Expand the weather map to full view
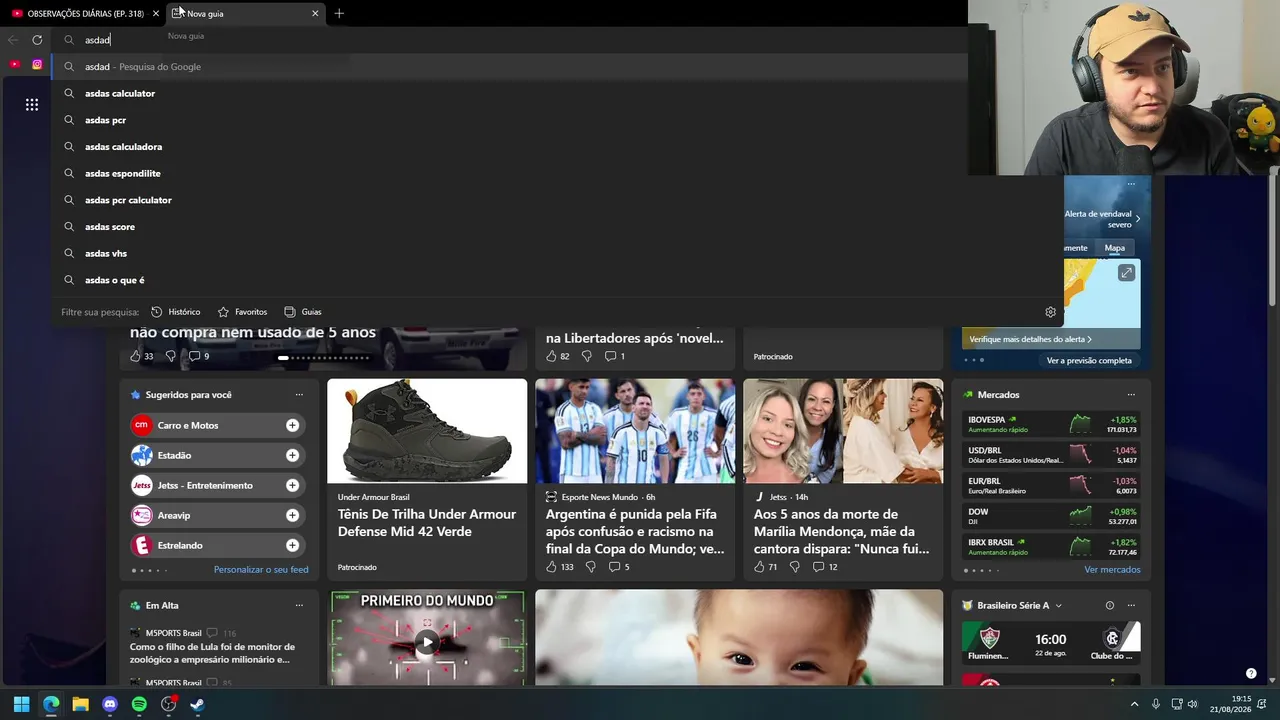Viewport: 1280px width, 720px height. coord(1126,273)
